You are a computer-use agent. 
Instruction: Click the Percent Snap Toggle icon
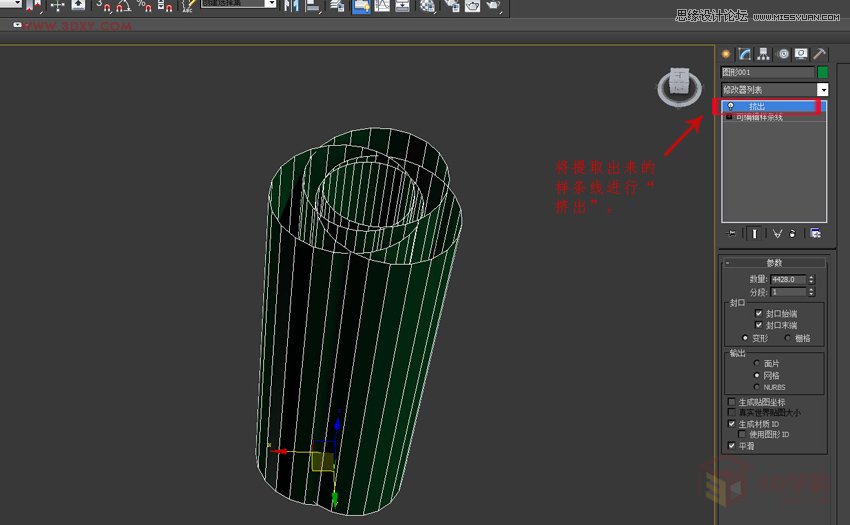(x=144, y=5)
